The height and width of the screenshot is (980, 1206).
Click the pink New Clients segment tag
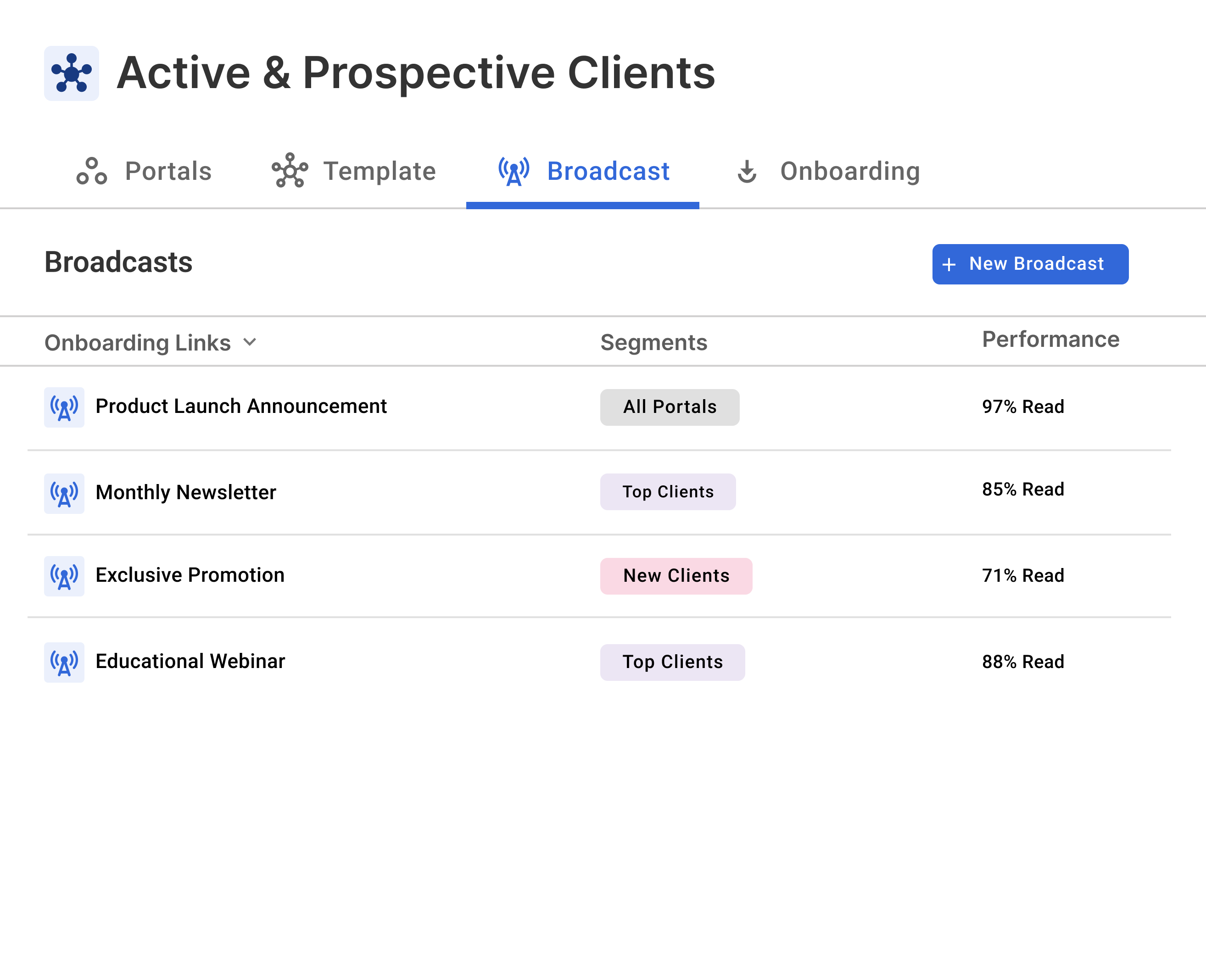click(x=676, y=576)
